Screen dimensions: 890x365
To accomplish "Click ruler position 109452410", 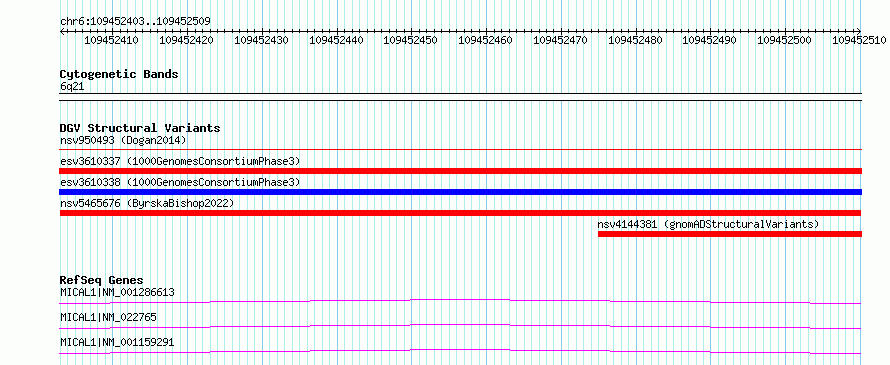I will (x=112, y=40).
